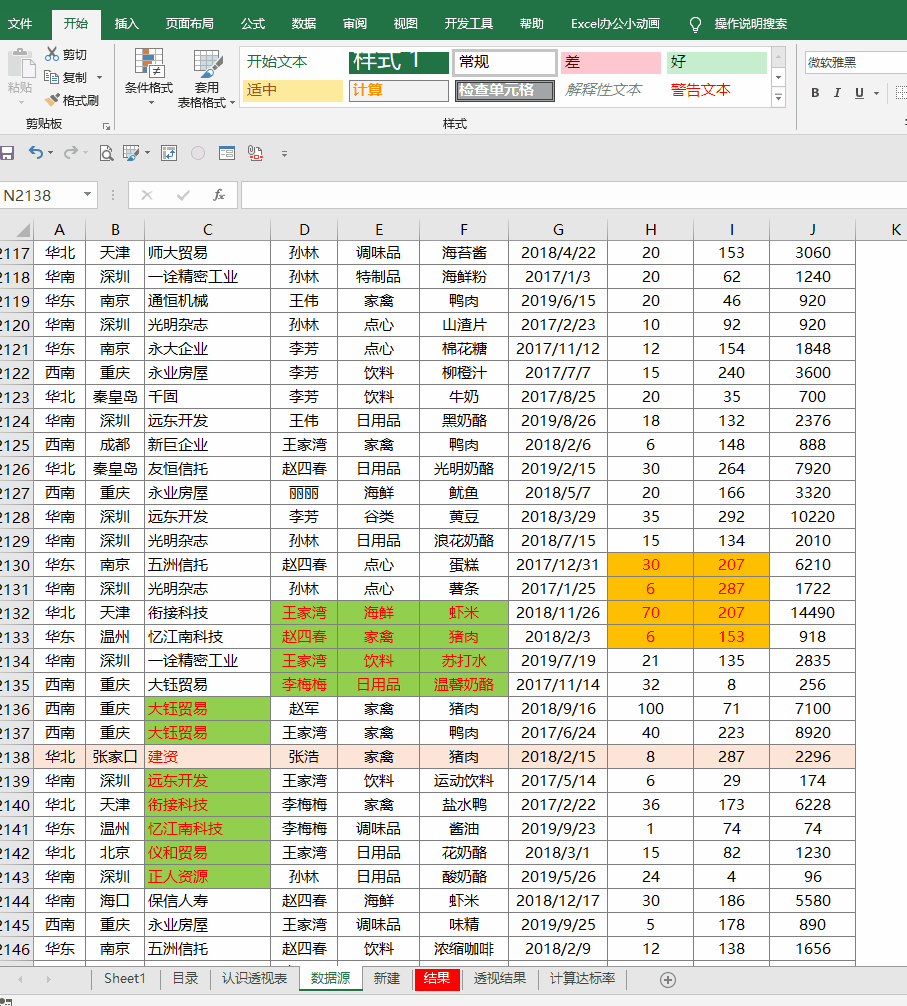This screenshot has height=1006, width=907.
Task: Show next sheet tabs with right arrow
Action: 49,979
